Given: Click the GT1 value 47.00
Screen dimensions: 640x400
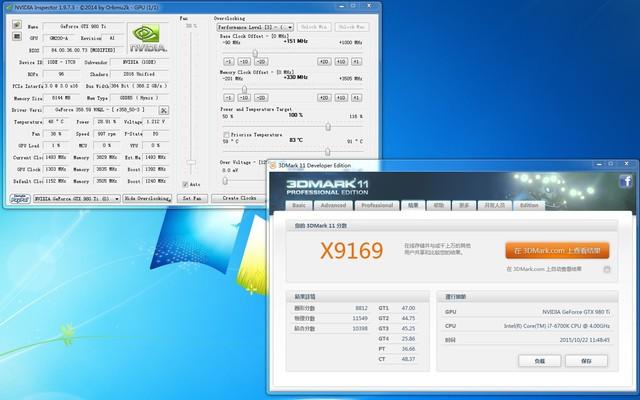Looking at the screenshot, I should click(x=408, y=308).
